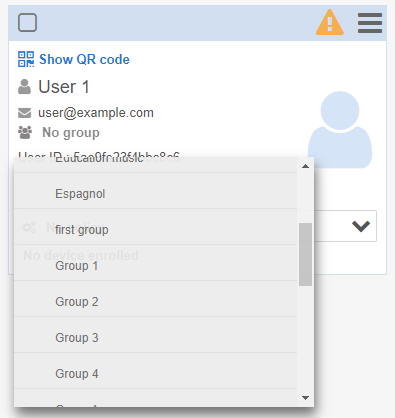Image resolution: width=395 pixels, height=418 pixels.
Task: Open the Show QR code link
Action: tap(84, 59)
